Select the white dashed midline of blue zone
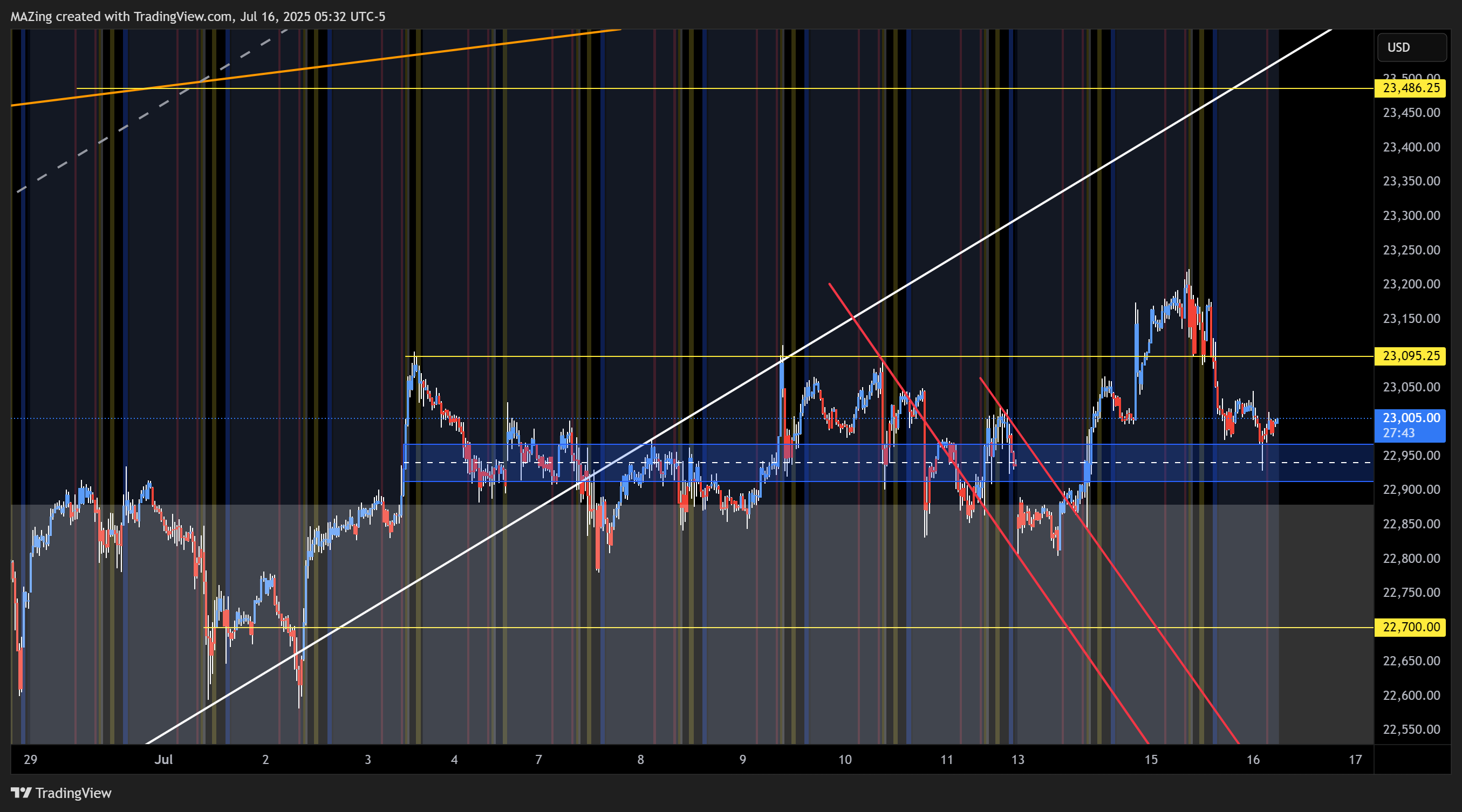The image size is (1462, 812). pyautogui.click(x=888, y=463)
